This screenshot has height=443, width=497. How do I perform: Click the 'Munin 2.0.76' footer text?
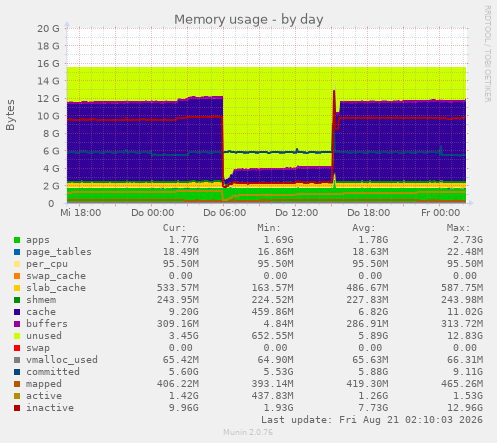coord(248,432)
